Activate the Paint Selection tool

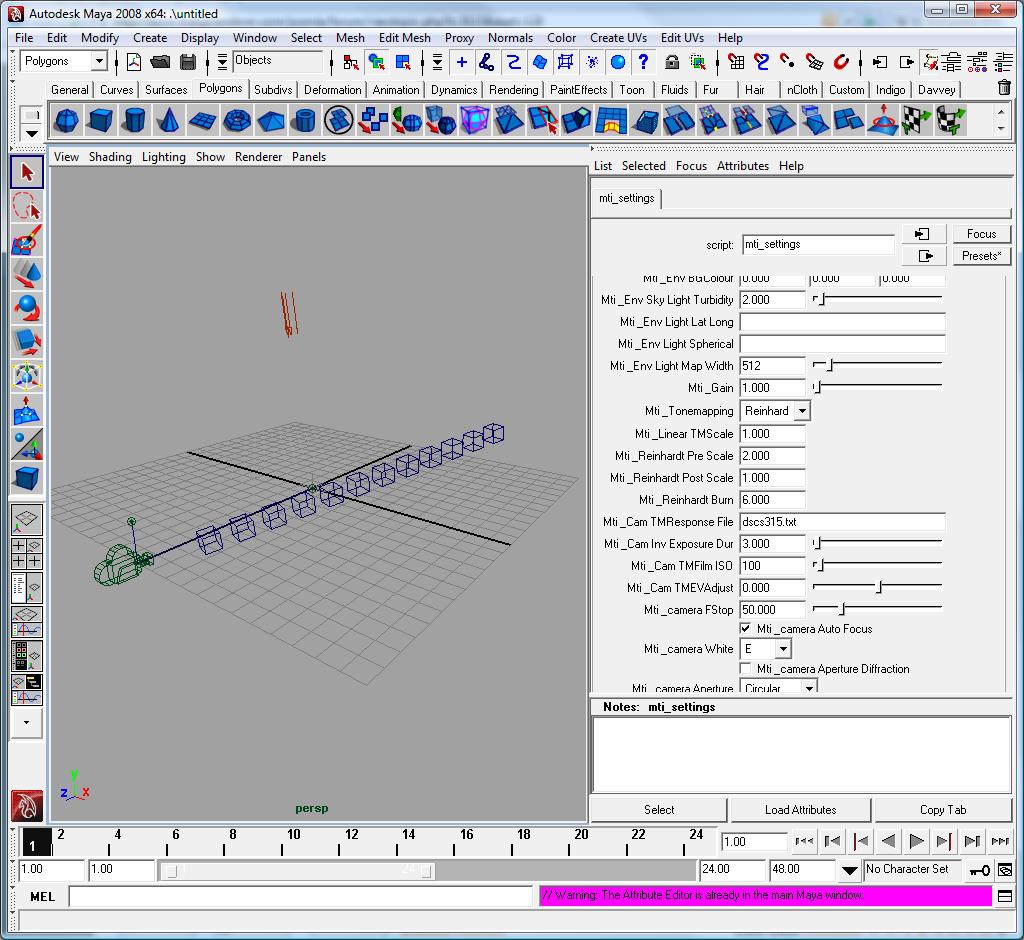tap(27, 240)
